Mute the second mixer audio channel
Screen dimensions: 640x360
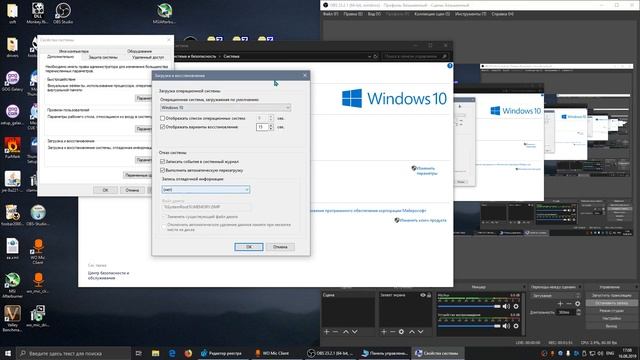507,326
